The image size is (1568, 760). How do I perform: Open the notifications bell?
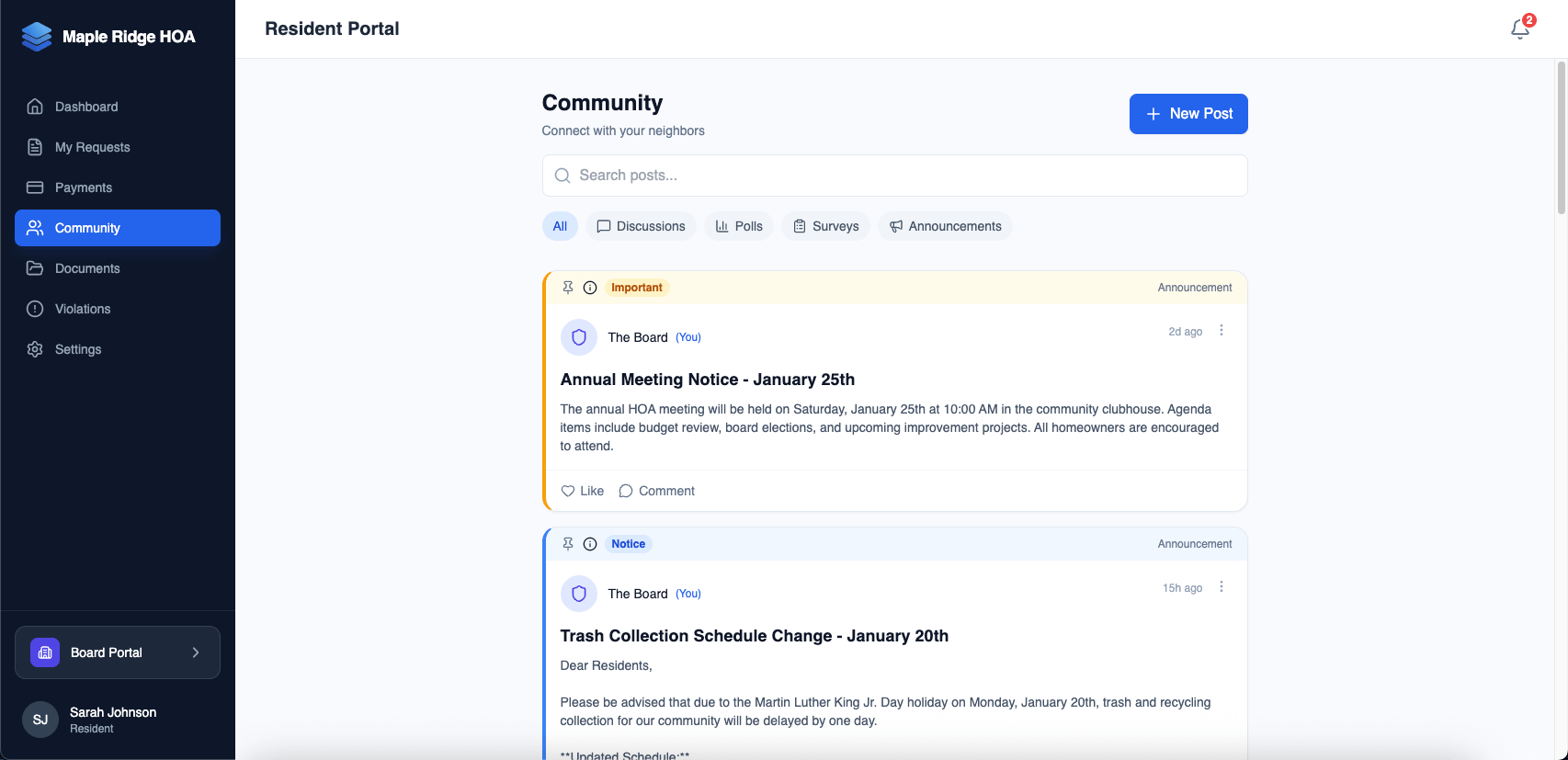point(1520,29)
